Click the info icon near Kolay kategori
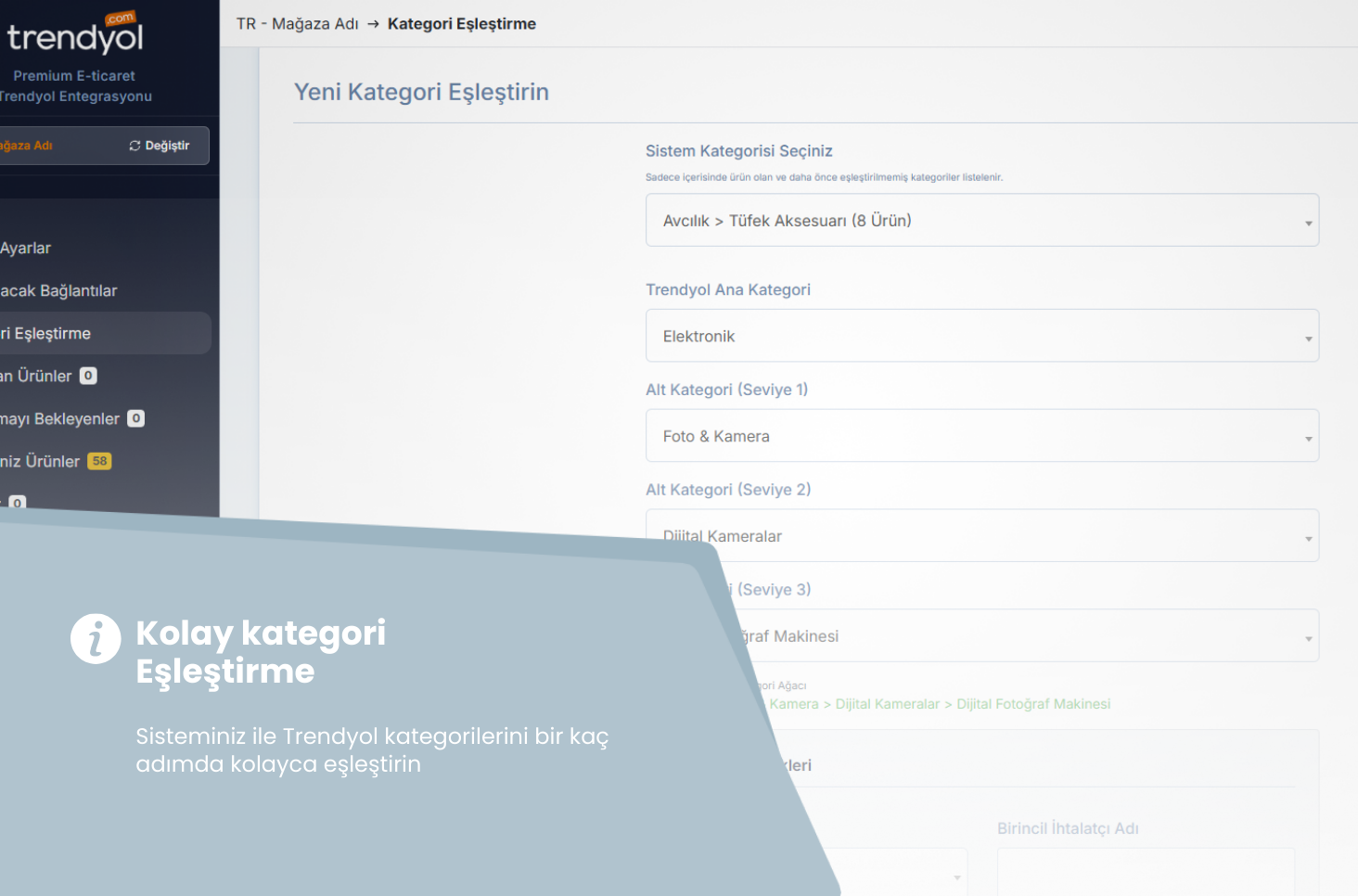The image size is (1358, 896). 96,638
